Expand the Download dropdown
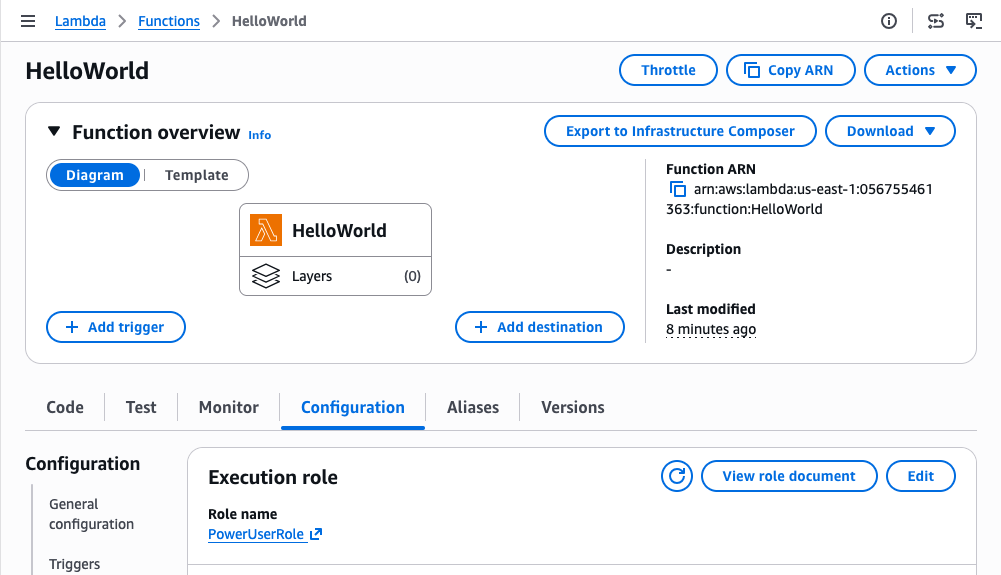This screenshot has height=575, width=1001. [x=890, y=131]
